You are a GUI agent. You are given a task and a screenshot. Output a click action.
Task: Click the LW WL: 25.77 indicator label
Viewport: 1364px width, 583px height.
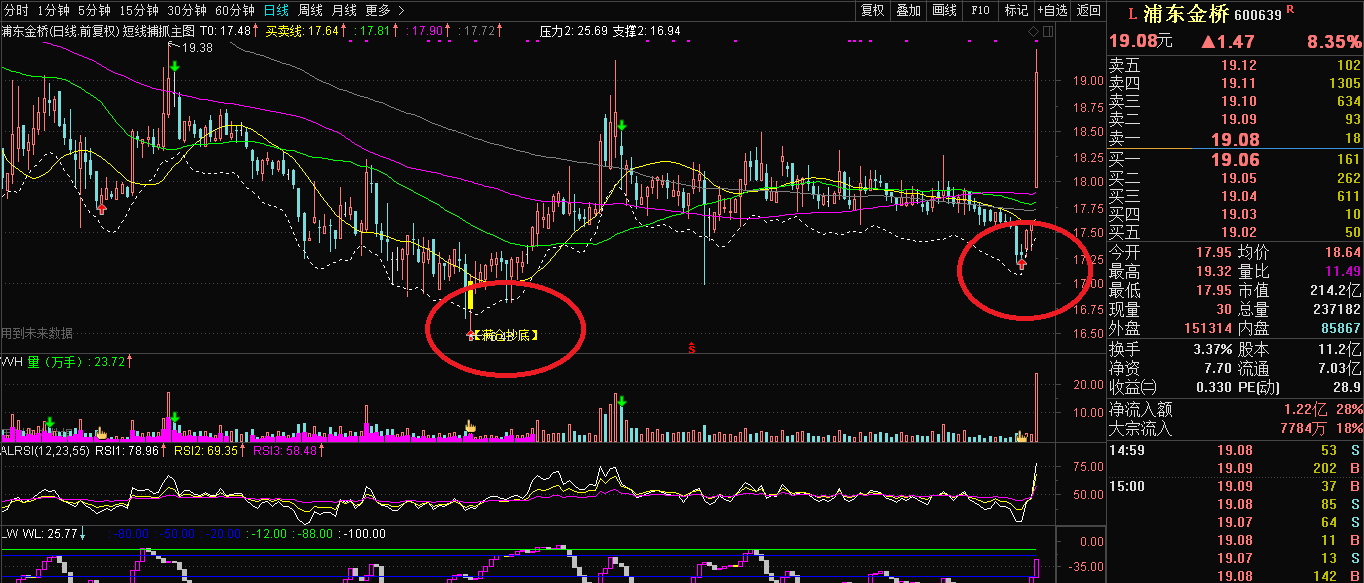[x=40, y=534]
